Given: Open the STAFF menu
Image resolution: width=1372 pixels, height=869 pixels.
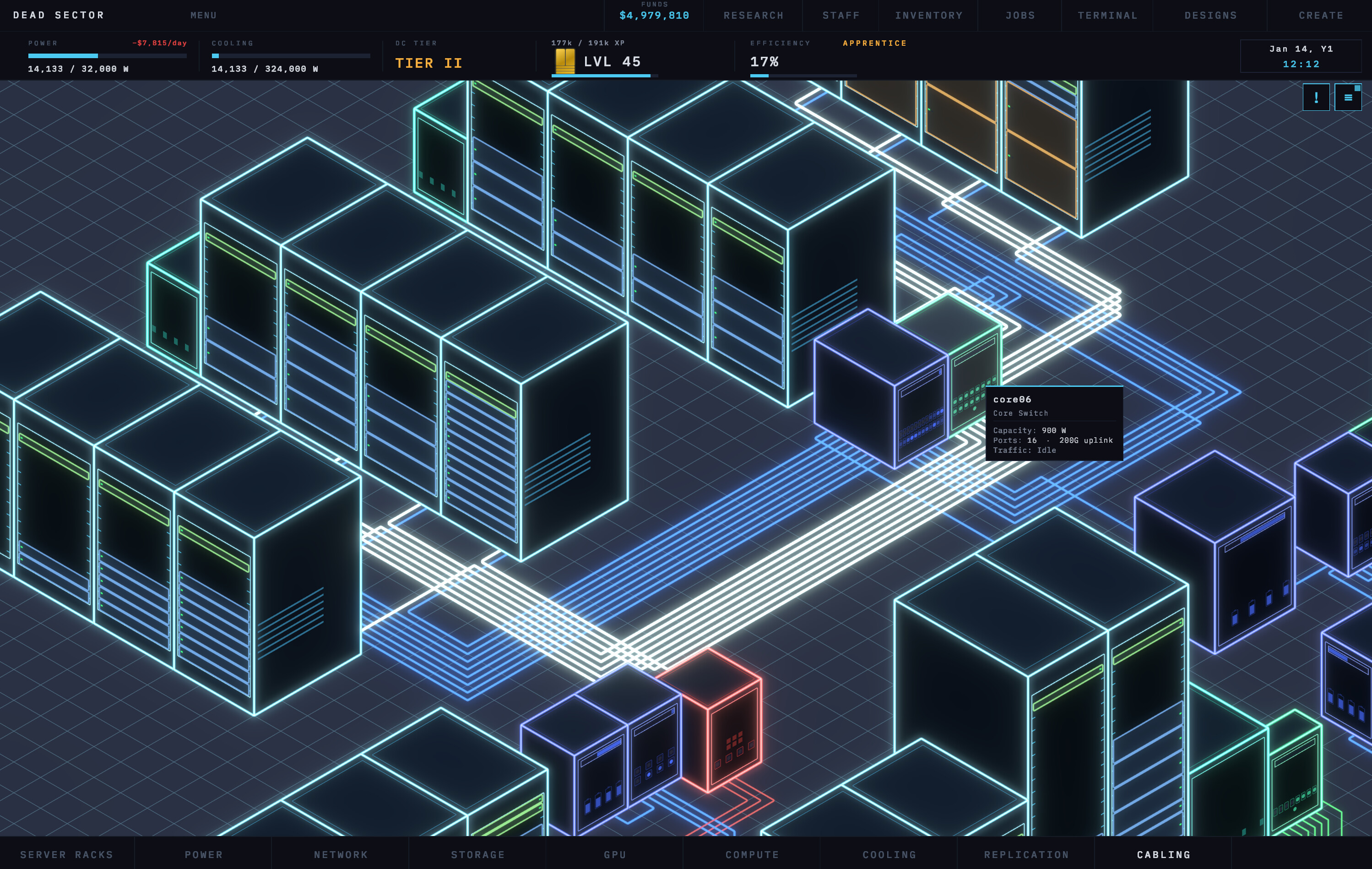Looking at the screenshot, I should coord(841,16).
